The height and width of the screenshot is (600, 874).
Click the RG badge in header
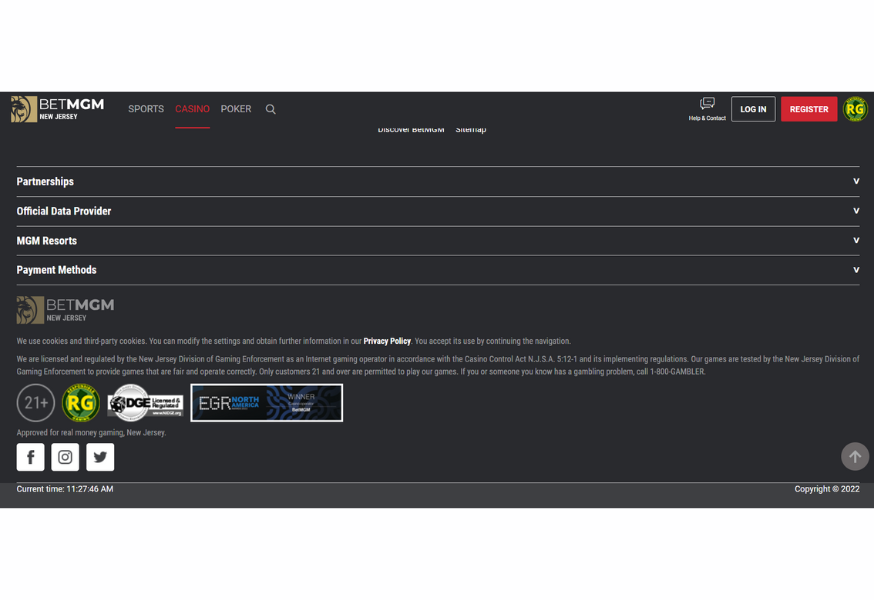855,109
